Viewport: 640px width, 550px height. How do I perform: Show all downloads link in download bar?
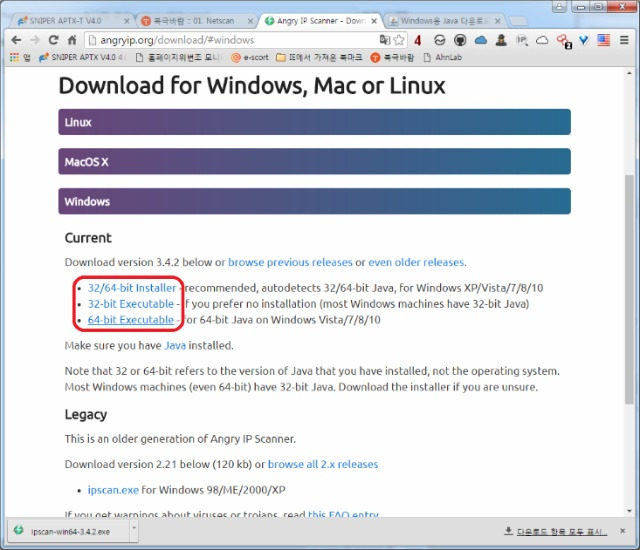(x=556, y=531)
